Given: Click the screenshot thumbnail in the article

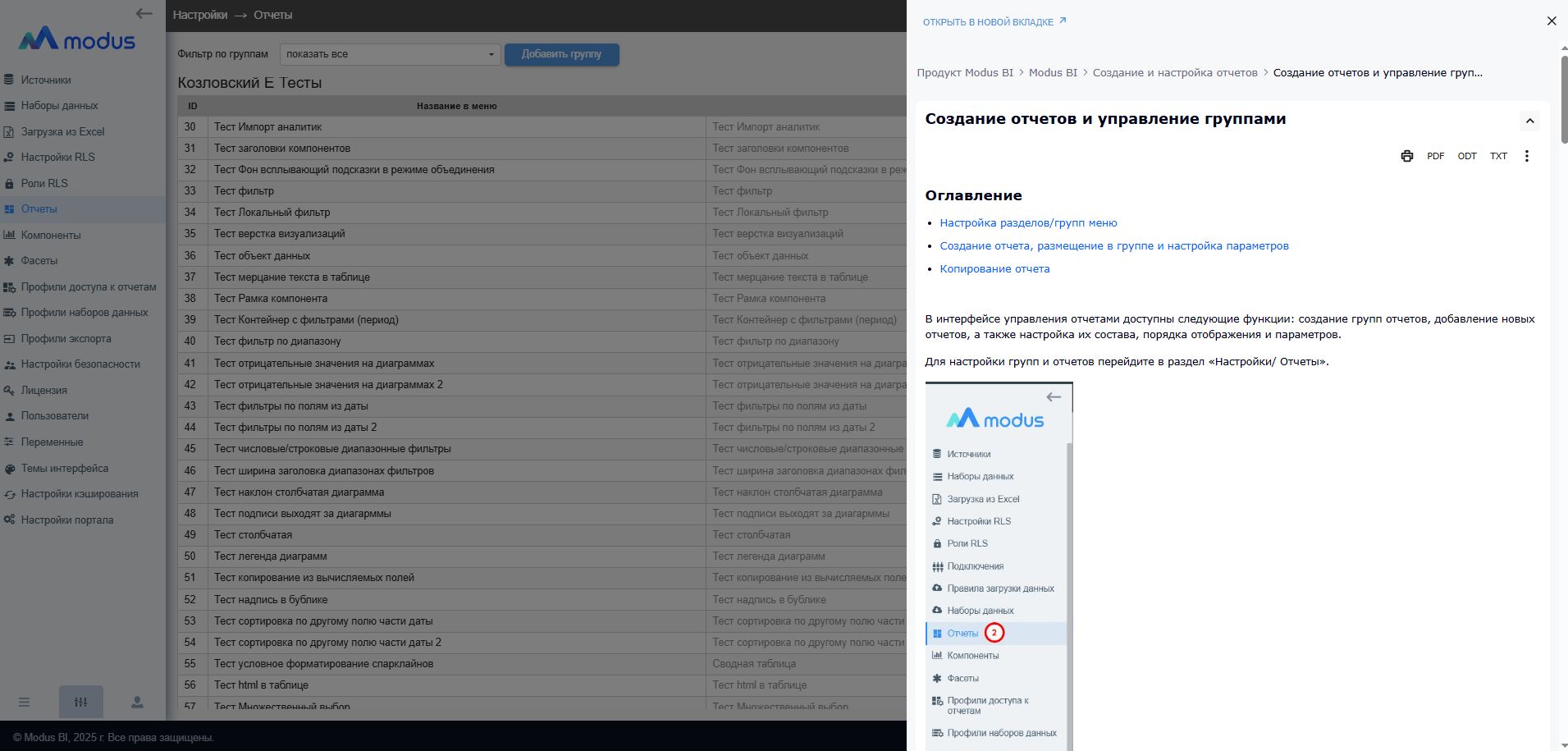Looking at the screenshot, I should [x=999, y=566].
